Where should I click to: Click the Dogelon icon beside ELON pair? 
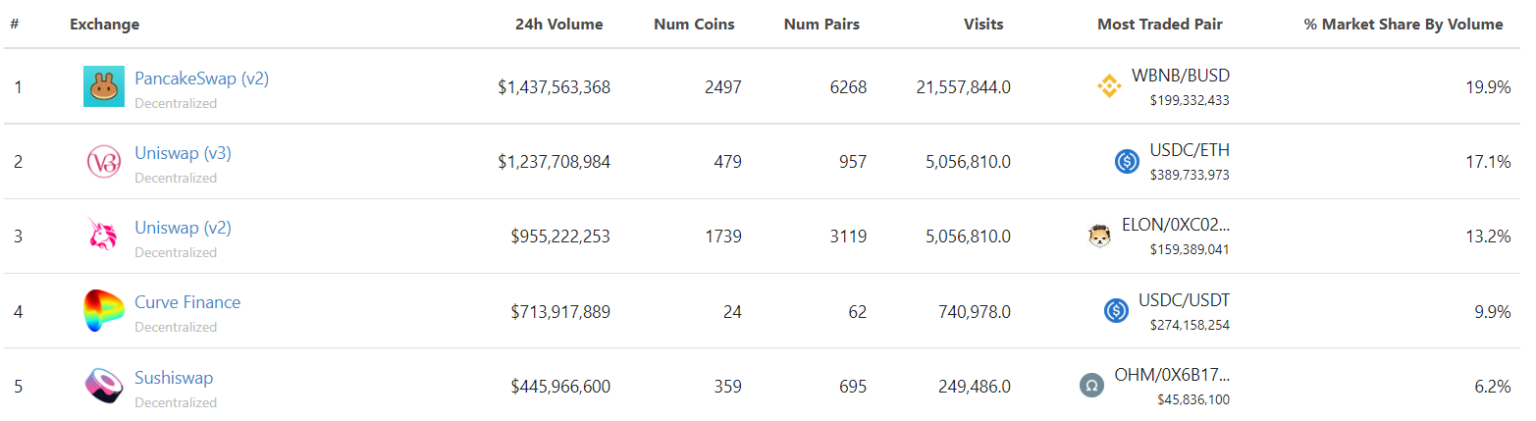coord(1098,236)
